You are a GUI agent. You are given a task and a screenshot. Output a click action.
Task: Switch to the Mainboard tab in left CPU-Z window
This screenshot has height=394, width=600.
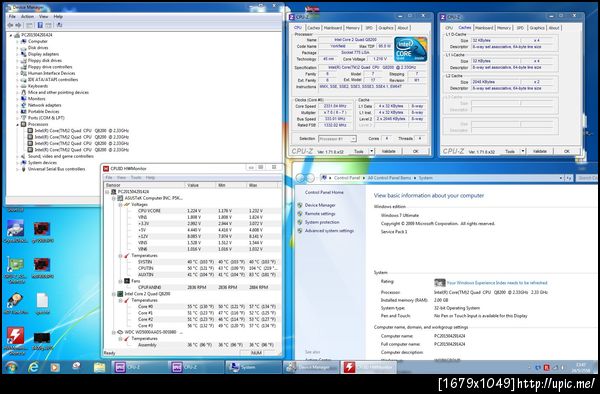(333, 28)
